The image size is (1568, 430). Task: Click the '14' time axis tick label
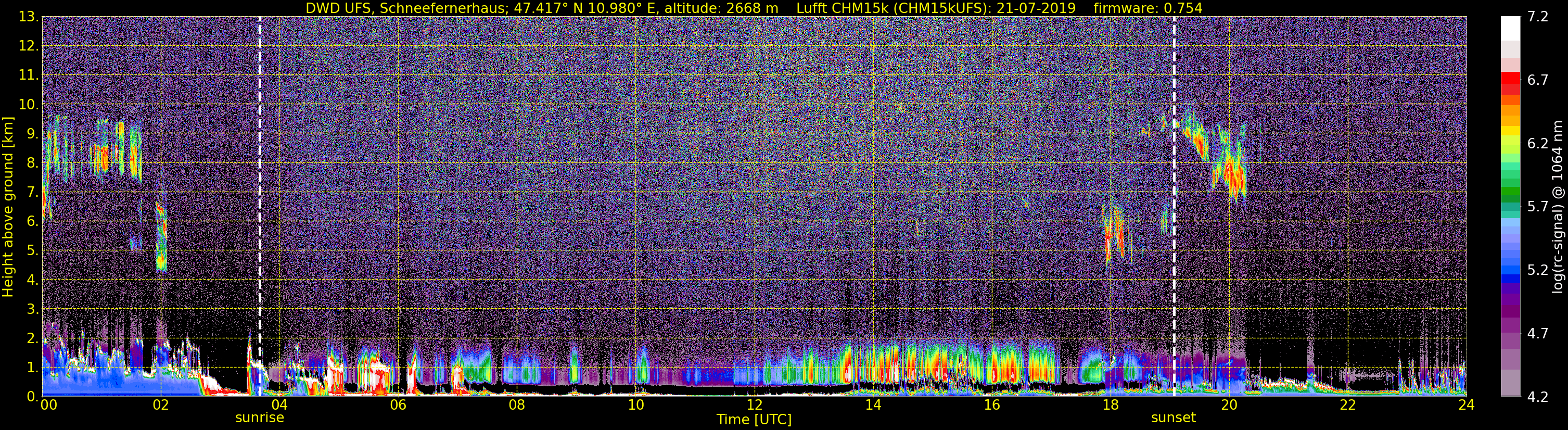coord(873,405)
